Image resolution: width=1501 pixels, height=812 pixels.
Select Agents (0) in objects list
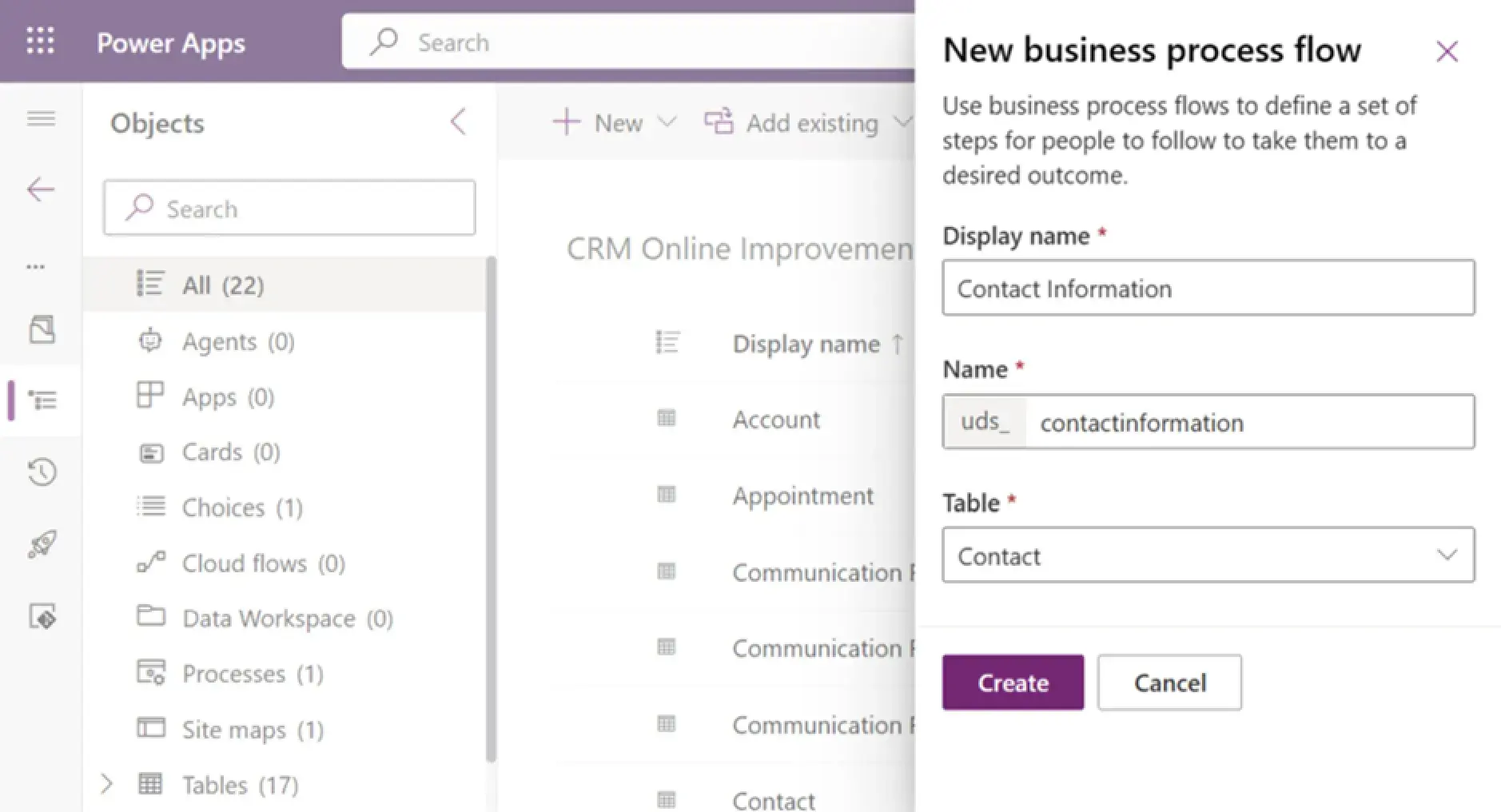pyautogui.click(x=285, y=341)
